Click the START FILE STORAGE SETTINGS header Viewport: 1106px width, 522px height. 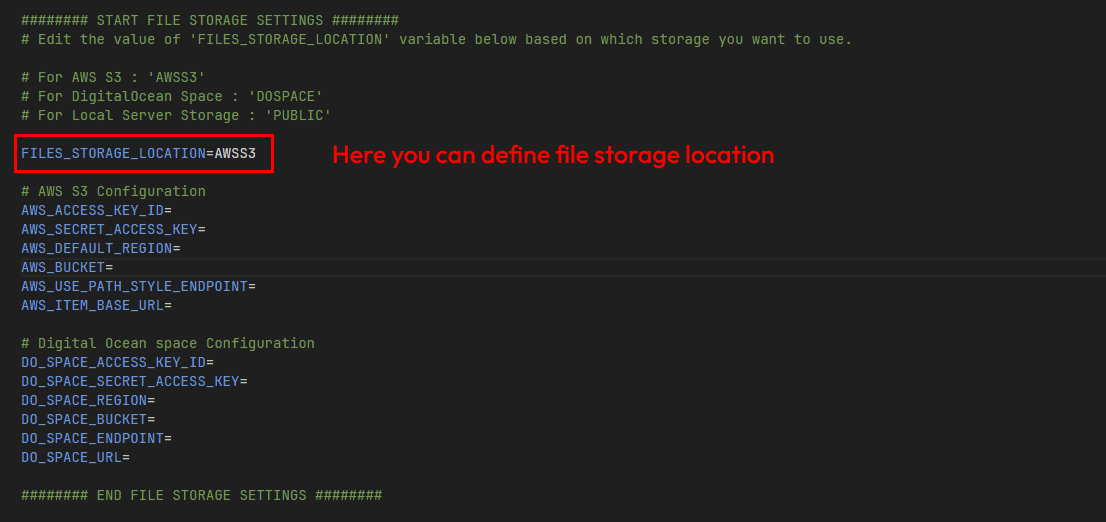[x=209, y=21]
